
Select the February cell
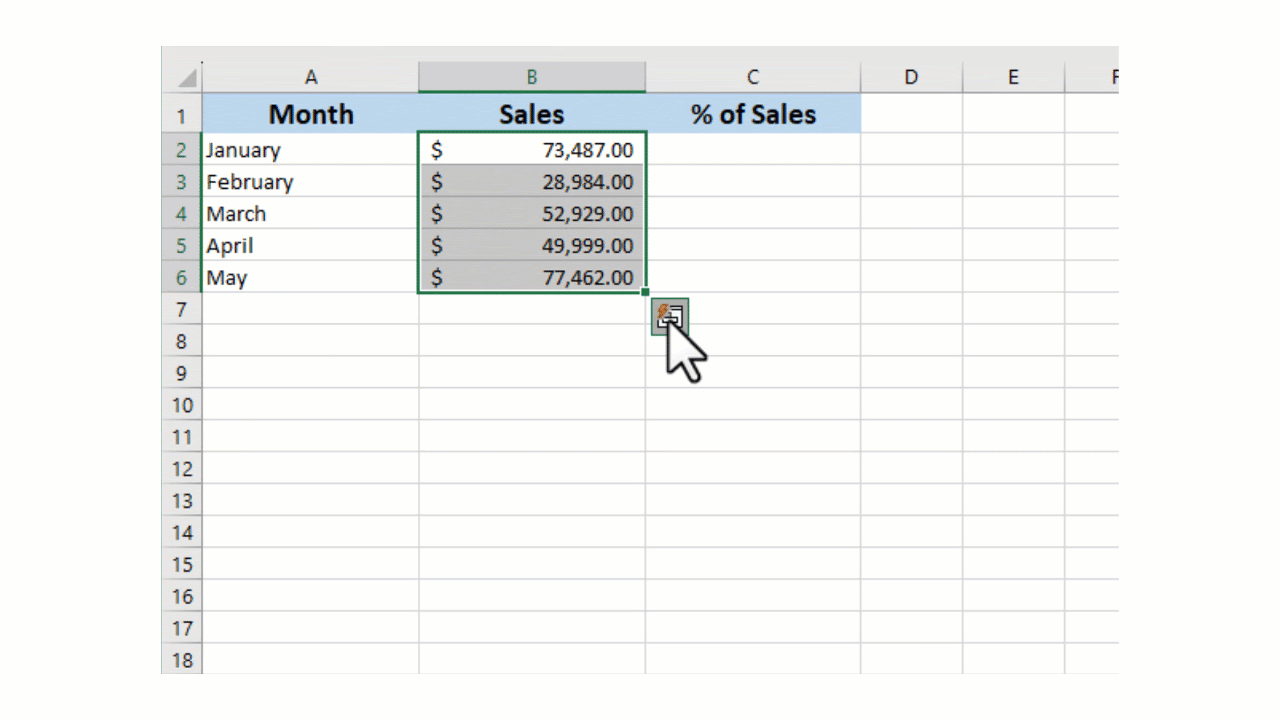coord(310,182)
